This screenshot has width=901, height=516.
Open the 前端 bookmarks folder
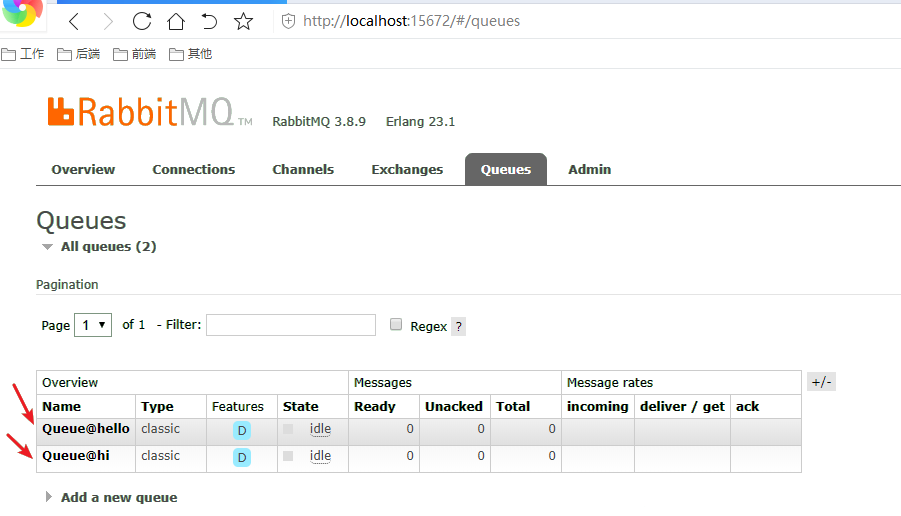[134, 54]
